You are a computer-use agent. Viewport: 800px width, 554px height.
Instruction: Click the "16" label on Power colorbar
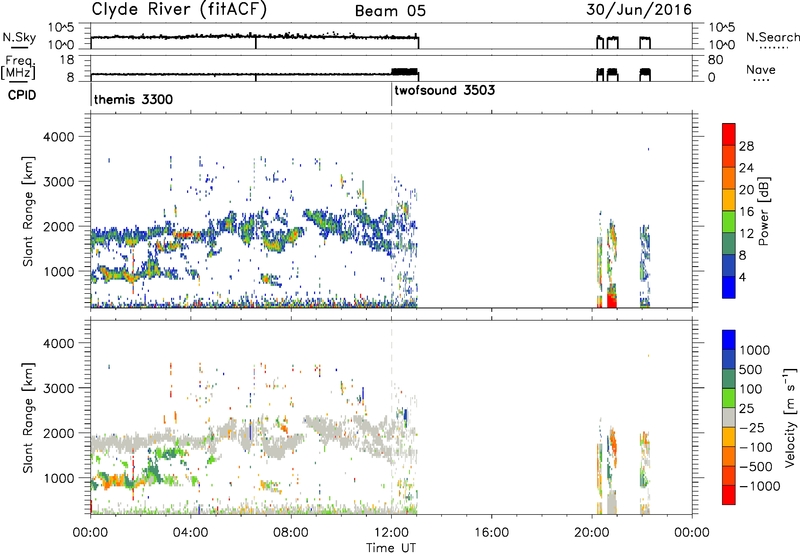tap(746, 212)
